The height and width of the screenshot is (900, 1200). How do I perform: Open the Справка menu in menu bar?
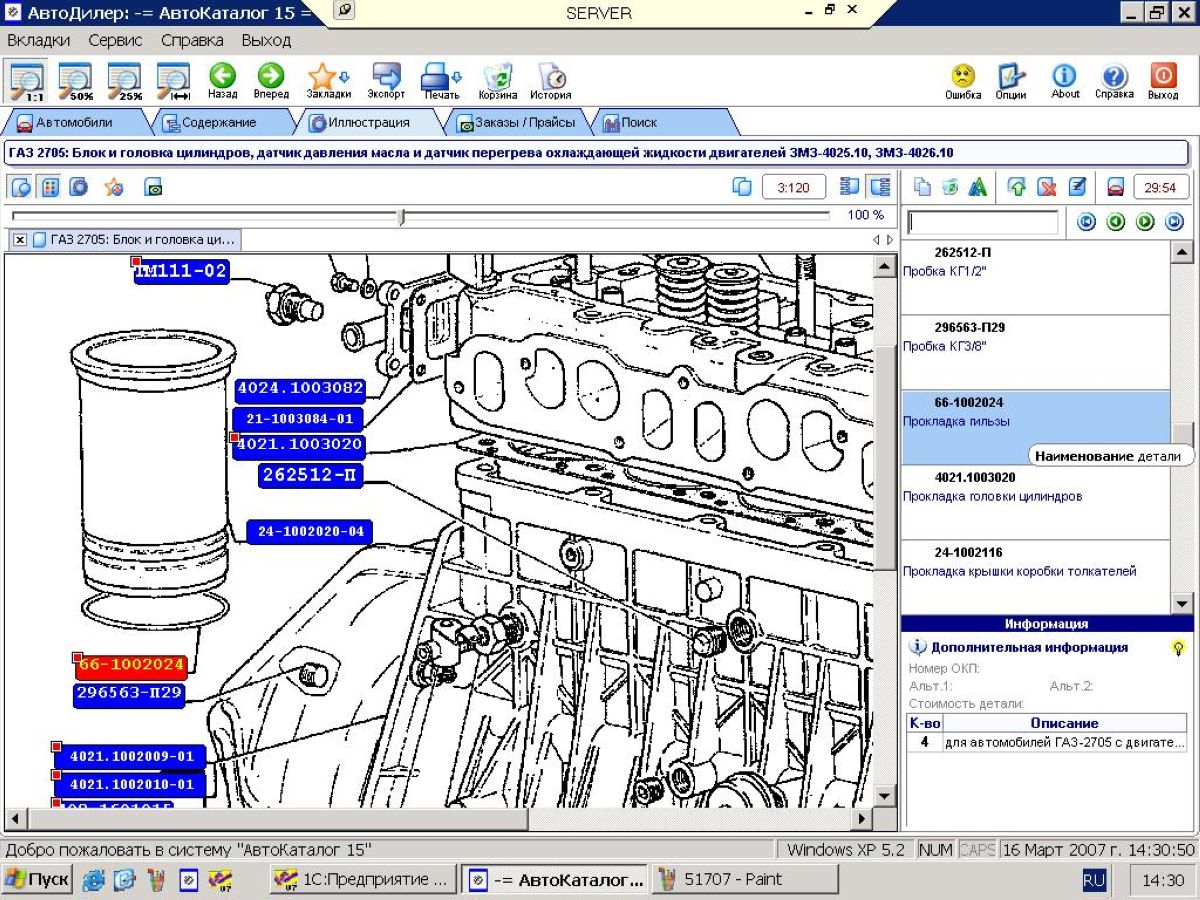pyautogui.click(x=191, y=41)
